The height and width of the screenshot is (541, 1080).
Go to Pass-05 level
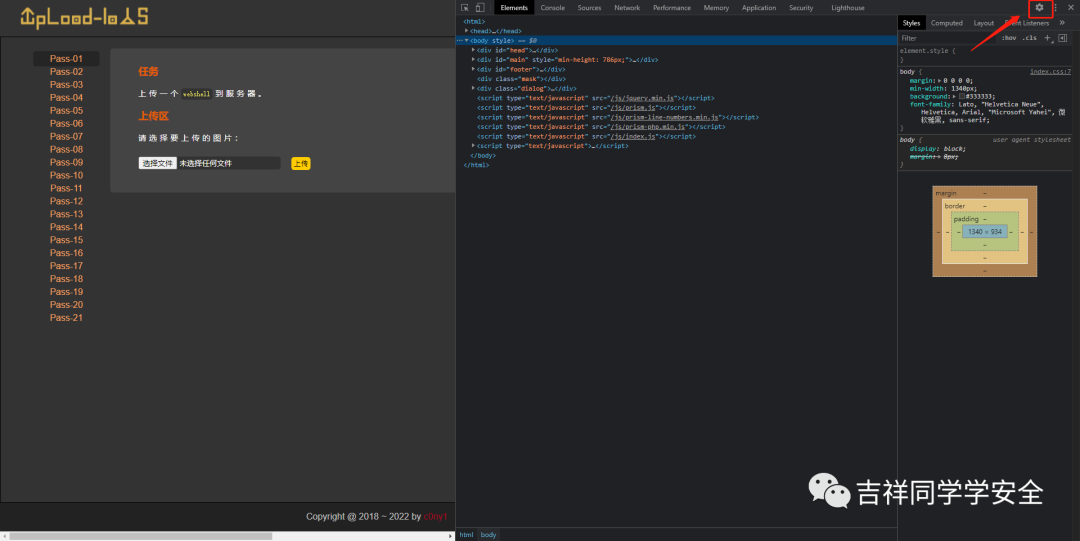pyautogui.click(x=66, y=110)
